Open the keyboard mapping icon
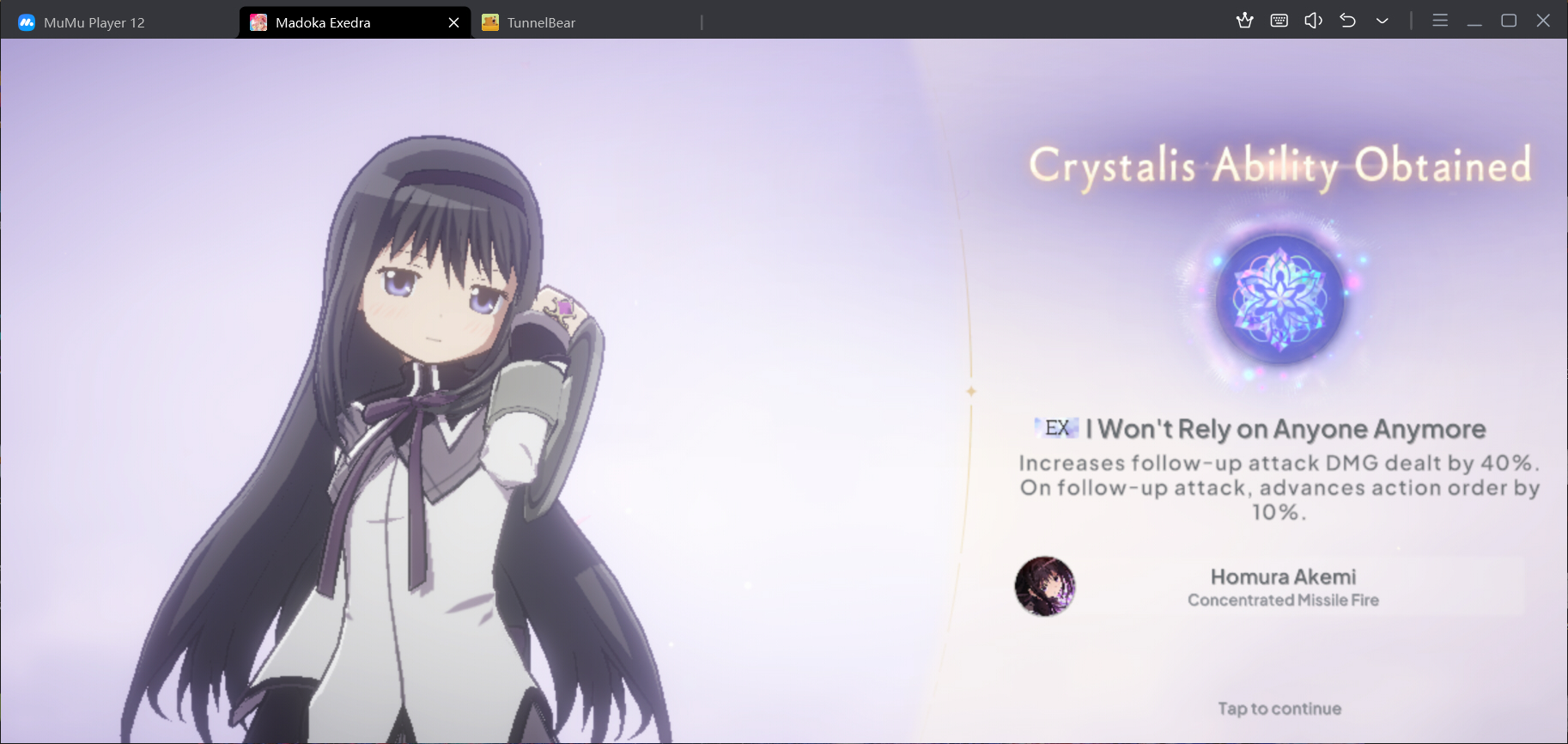Viewport: 1568px width, 744px height. coord(1279,21)
